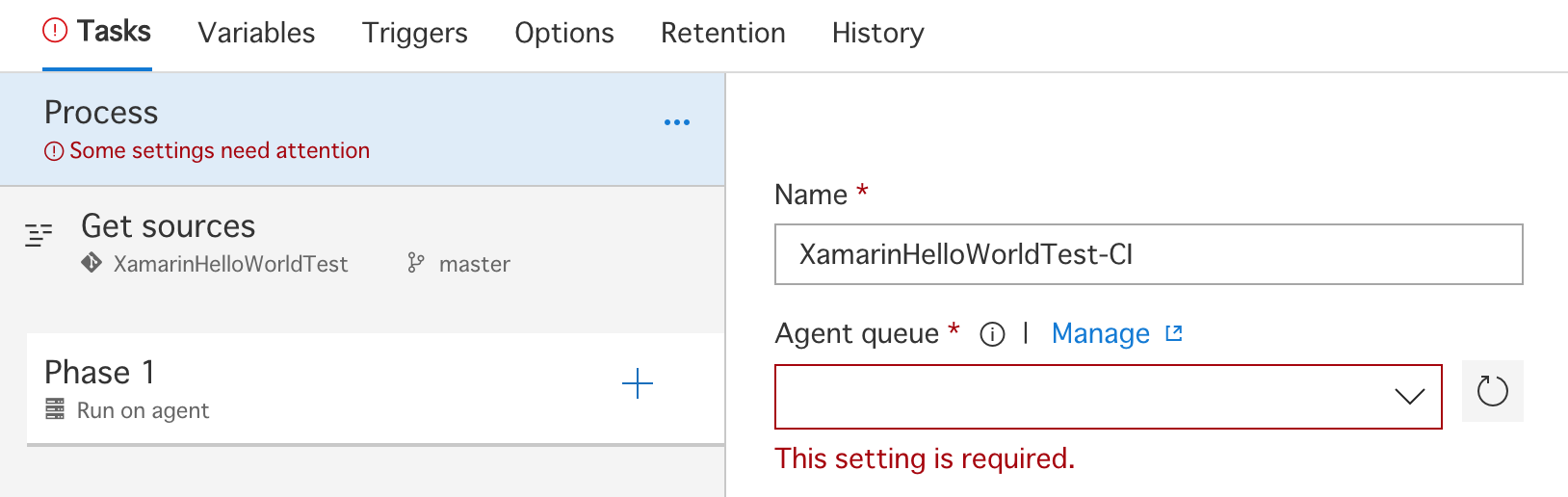The height and width of the screenshot is (497, 1568).
Task: Switch to the Variables tab
Action: pos(256,34)
